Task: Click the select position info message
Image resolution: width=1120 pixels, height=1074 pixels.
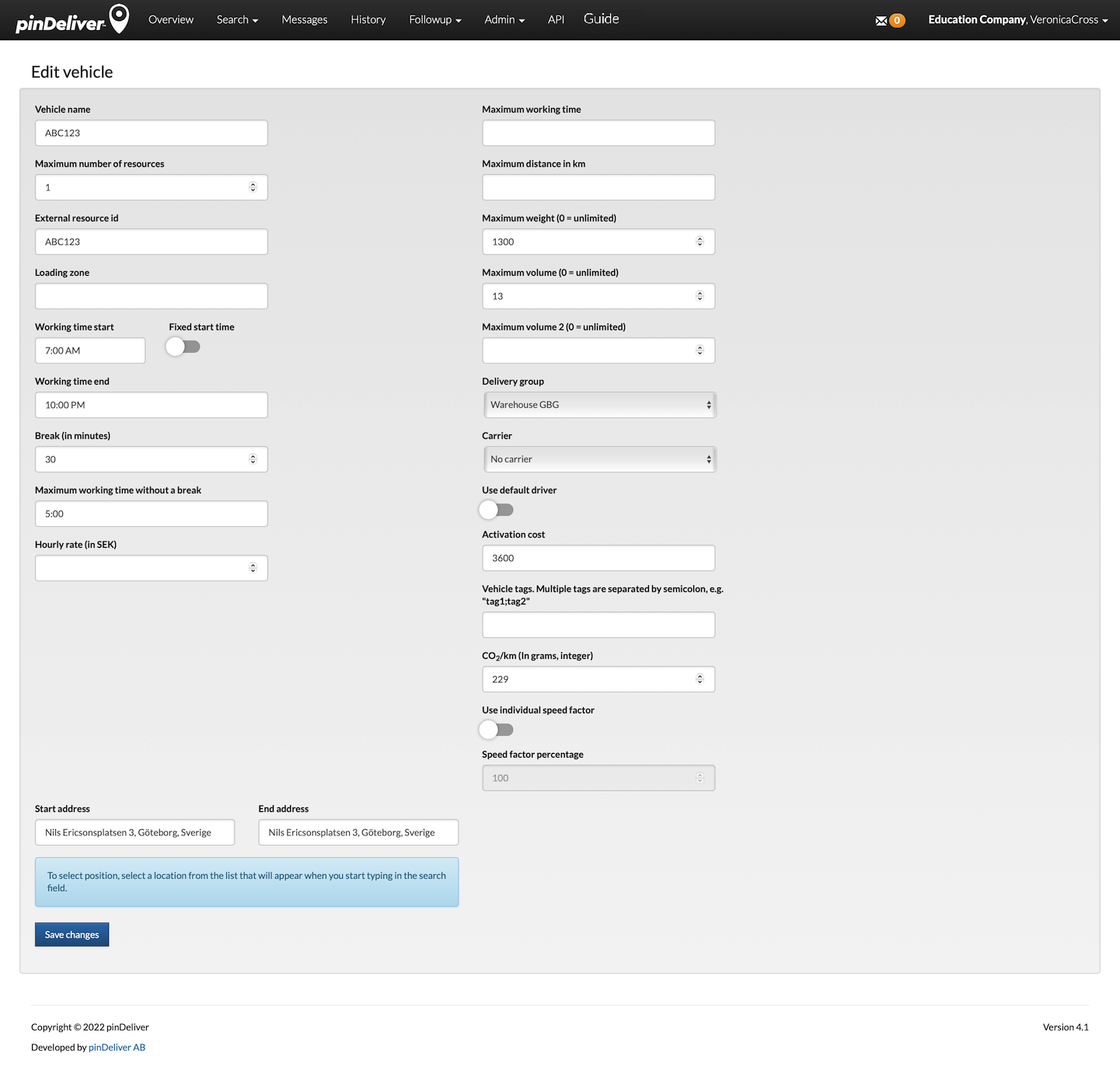Action: point(247,882)
